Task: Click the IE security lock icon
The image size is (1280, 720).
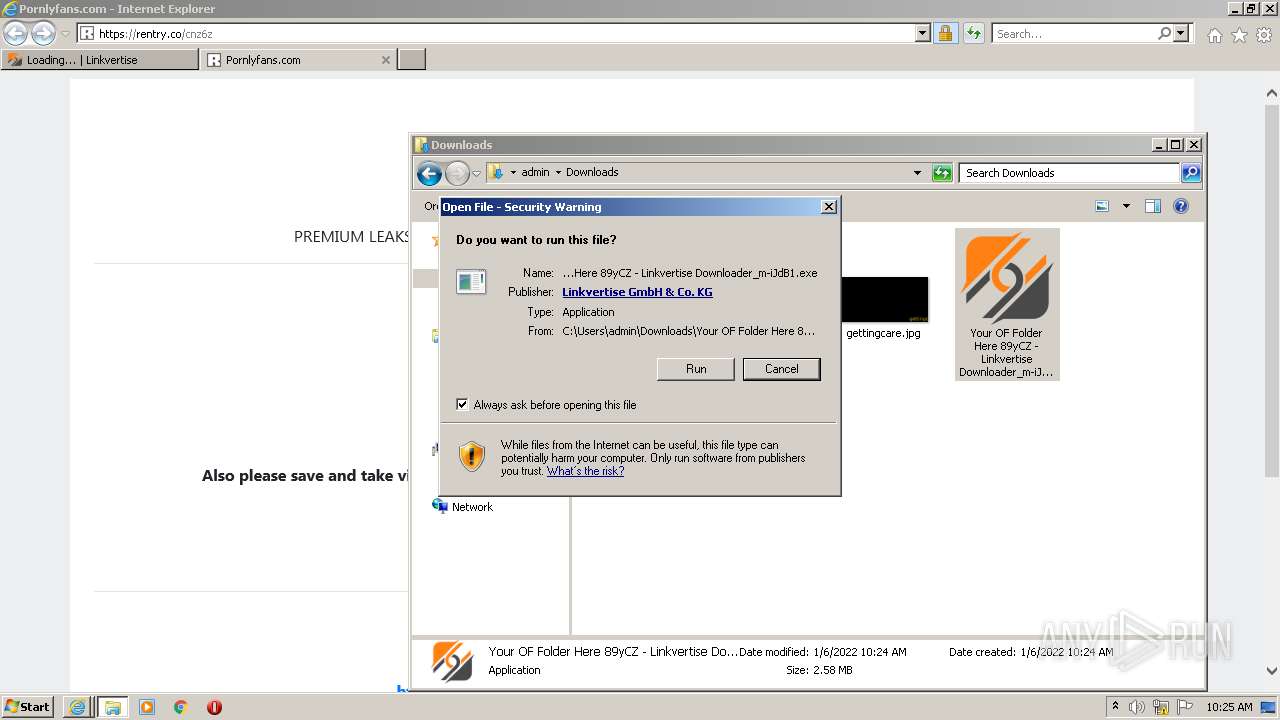Action: point(945,33)
